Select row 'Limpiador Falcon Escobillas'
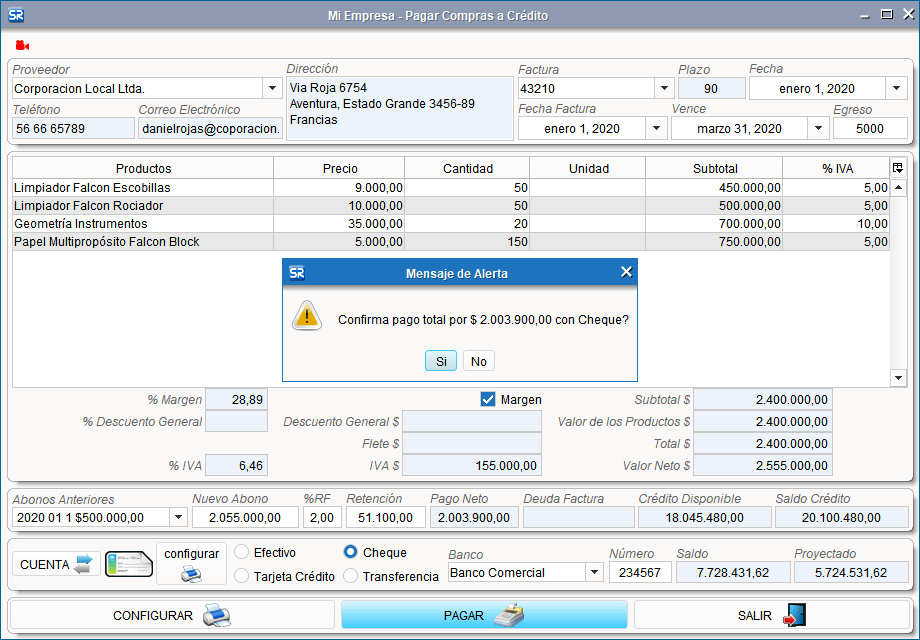Screen dimensions: 920x640 (x=451, y=188)
